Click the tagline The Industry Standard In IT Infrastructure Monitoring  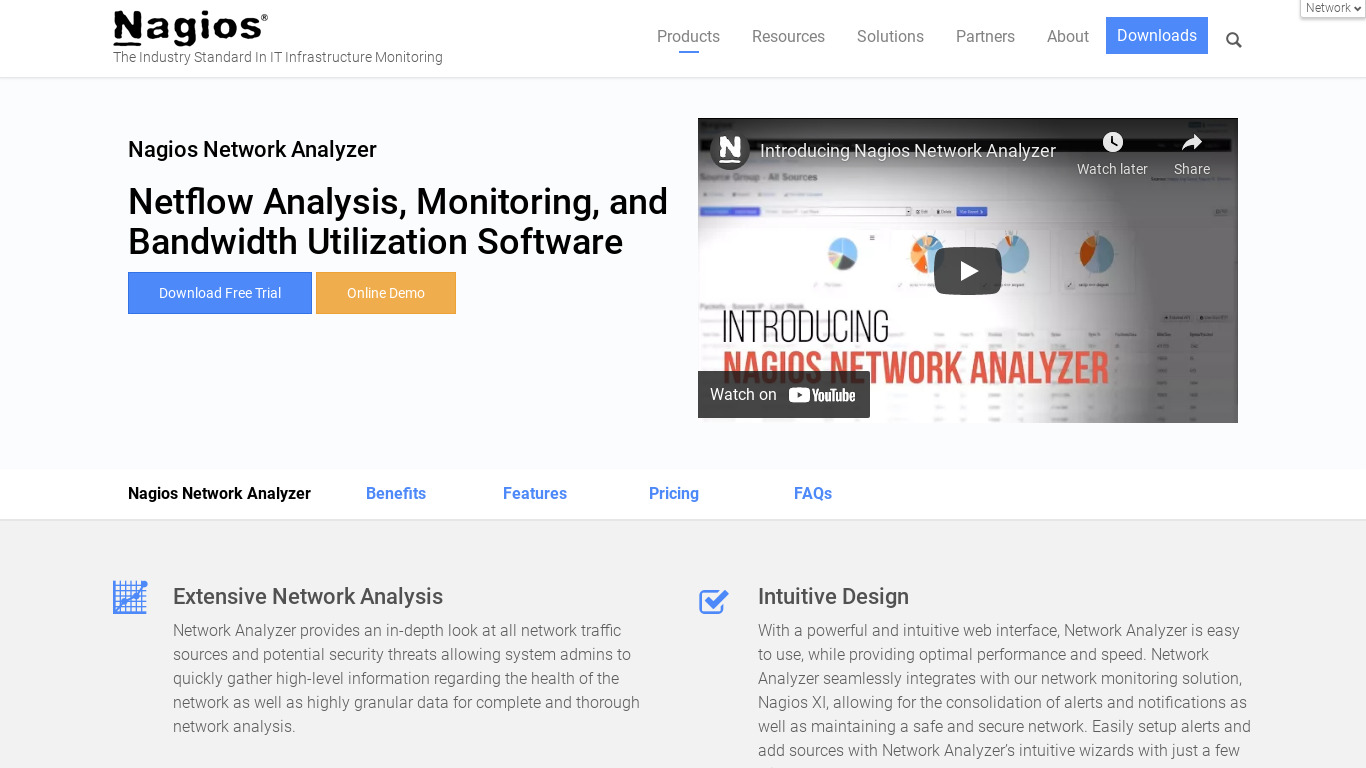278,58
